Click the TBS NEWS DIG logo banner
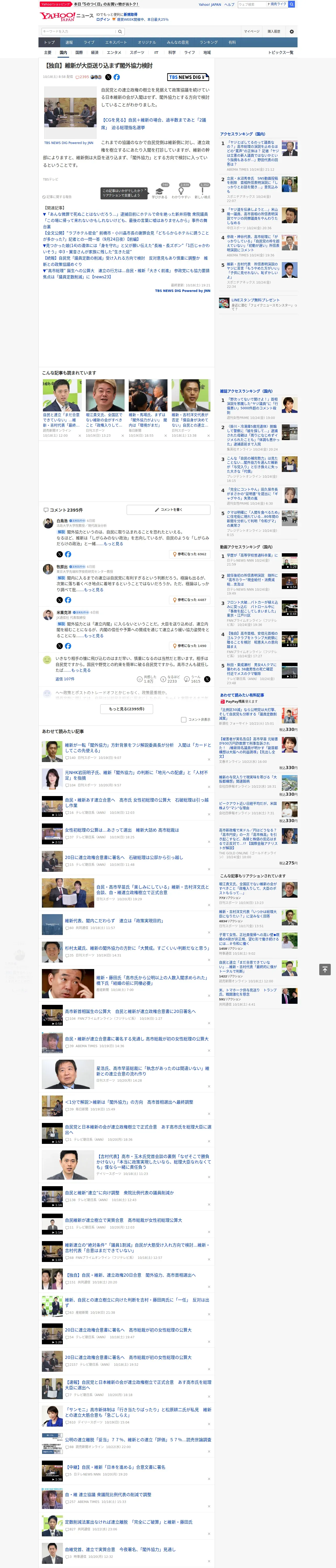This screenshot has height=1568, width=336. pos(188,77)
